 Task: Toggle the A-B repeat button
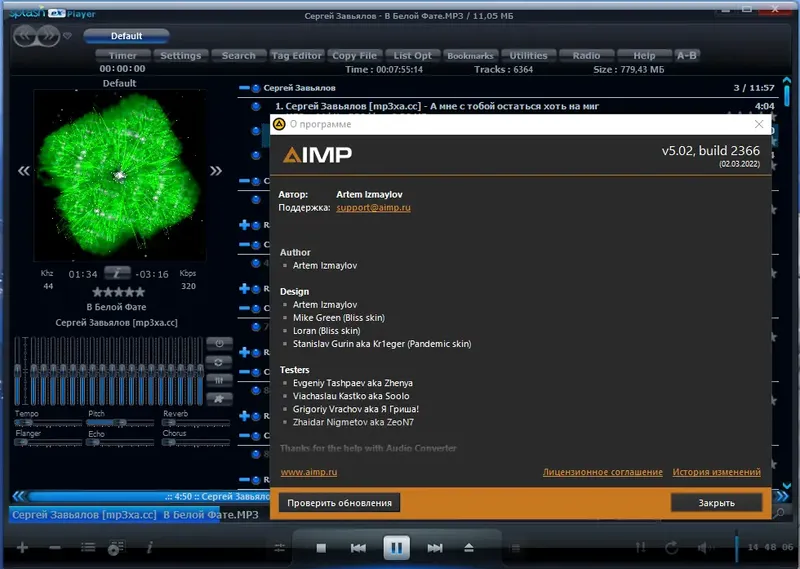[x=686, y=56]
